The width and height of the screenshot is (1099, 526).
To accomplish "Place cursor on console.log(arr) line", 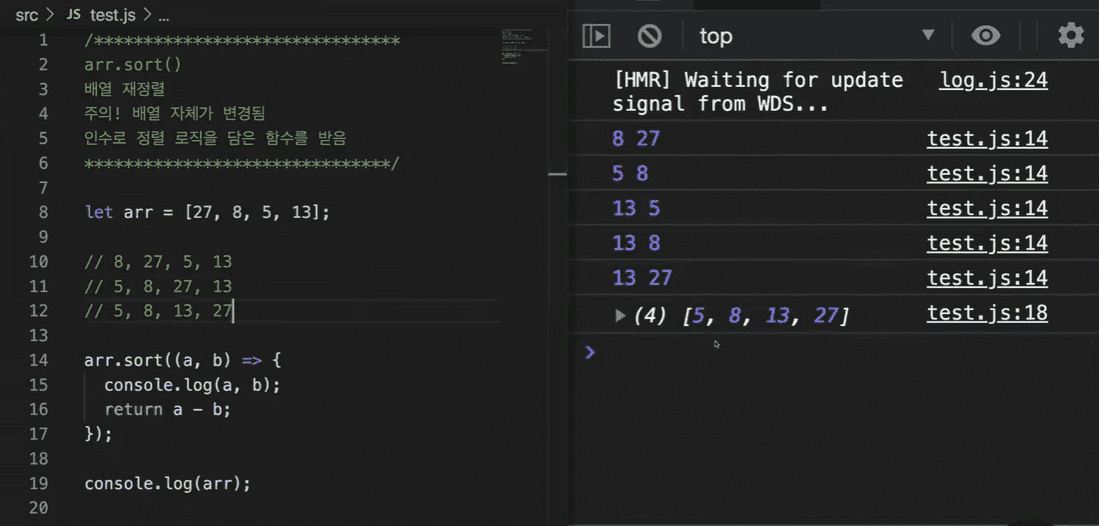I will (167, 484).
